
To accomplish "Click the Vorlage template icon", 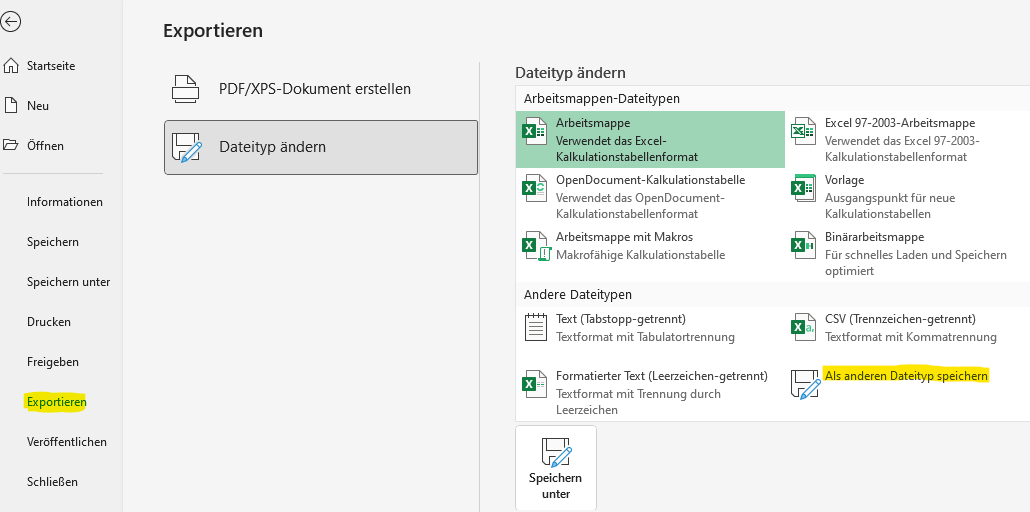I will pos(803,188).
